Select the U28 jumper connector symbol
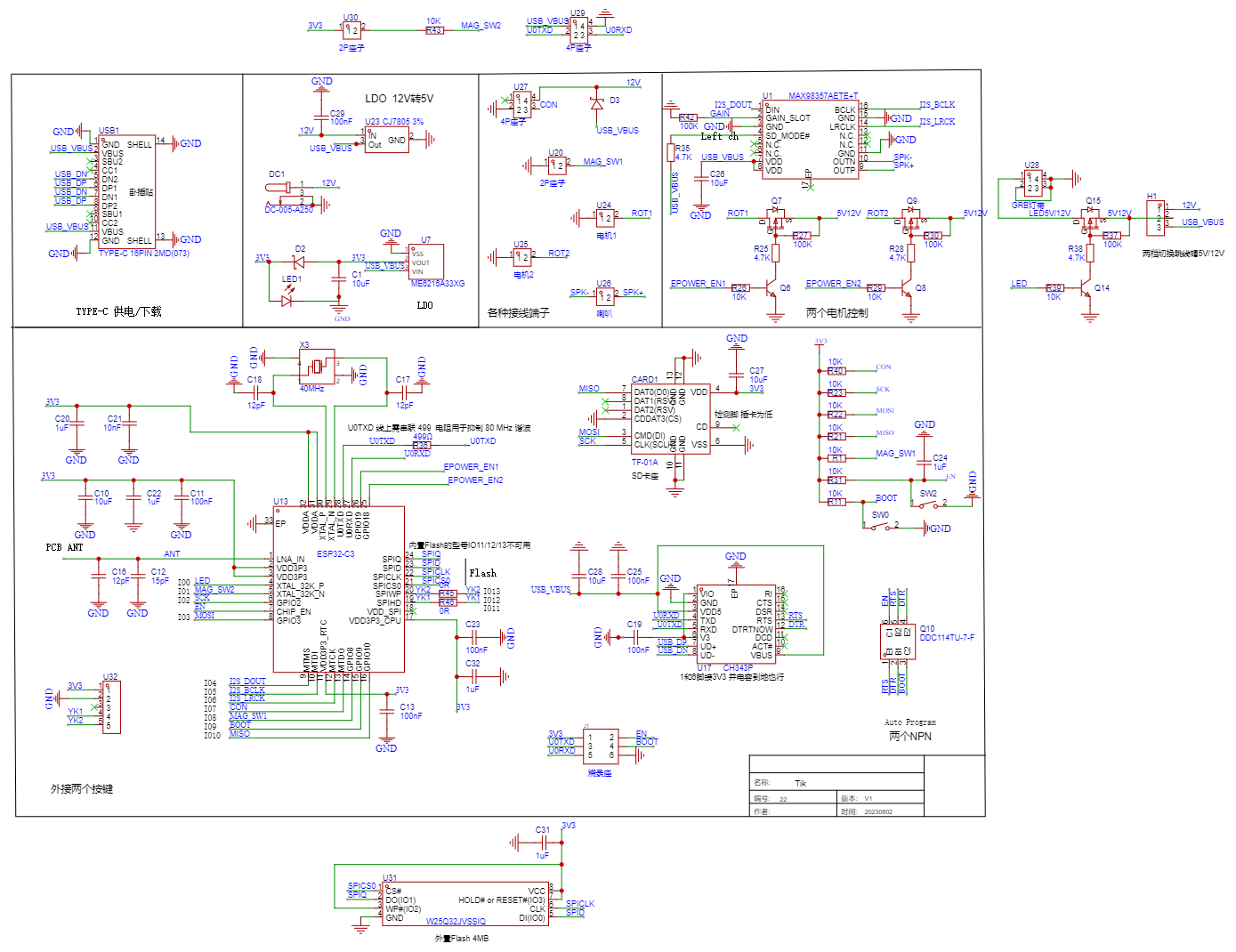Image resolution: width=1236 pixels, height=952 pixels. tap(1032, 183)
